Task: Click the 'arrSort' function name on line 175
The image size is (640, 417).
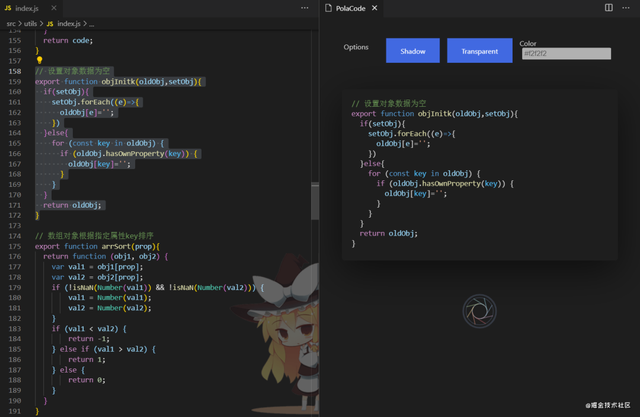Action: (x=116, y=246)
